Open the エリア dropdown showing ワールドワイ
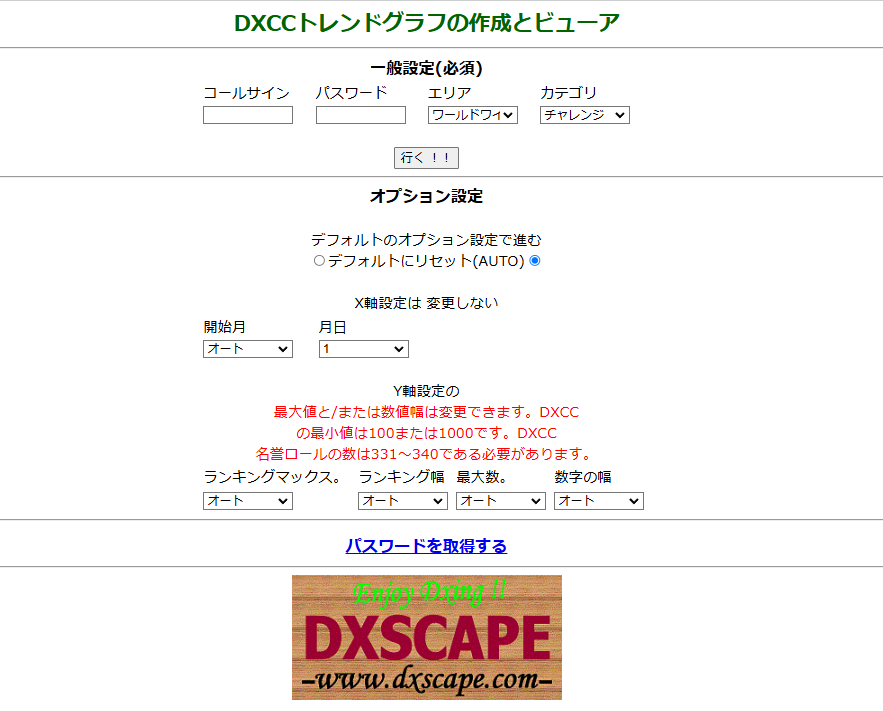 click(x=472, y=115)
